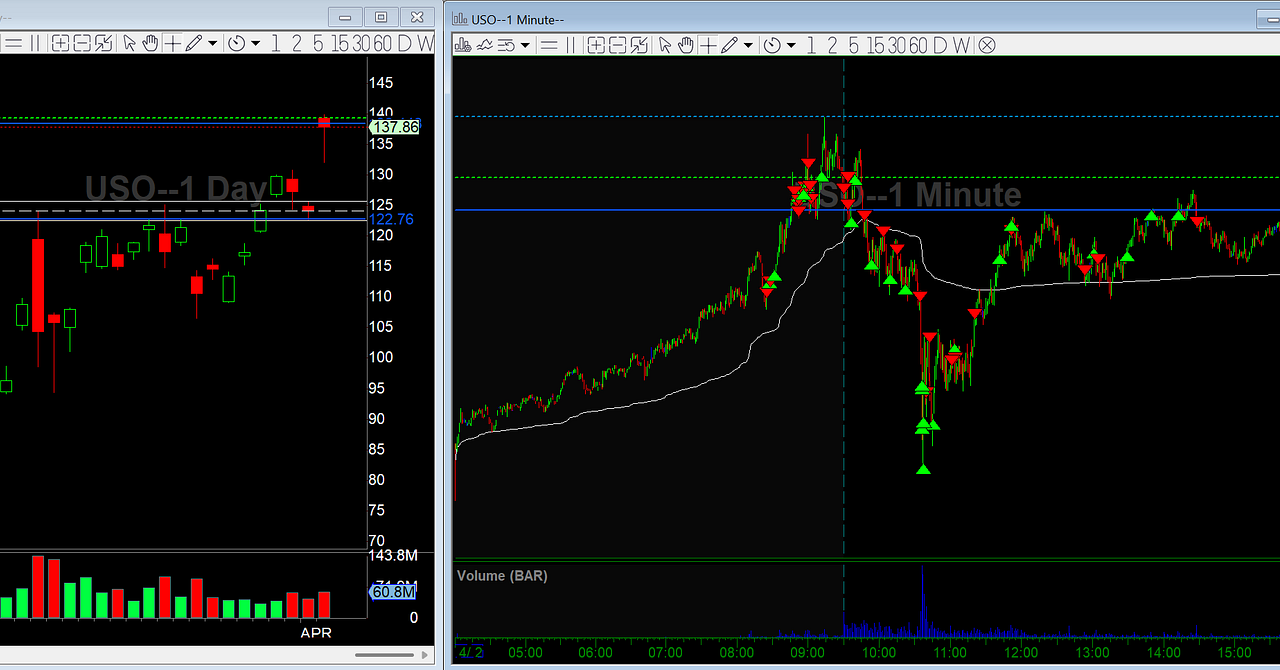This screenshot has height=670, width=1280.
Task: Click circled X icon in 1 Minute toolbar
Action: (x=987, y=45)
